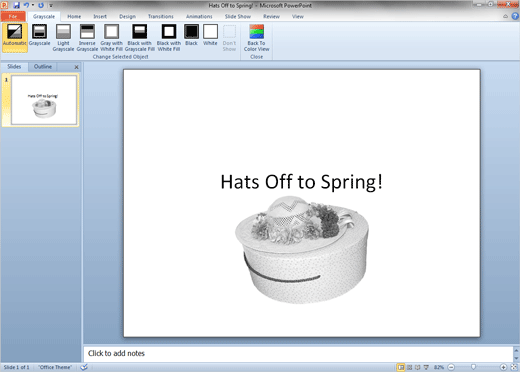
Task: Open the File tab
Action: click(x=13, y=16)
